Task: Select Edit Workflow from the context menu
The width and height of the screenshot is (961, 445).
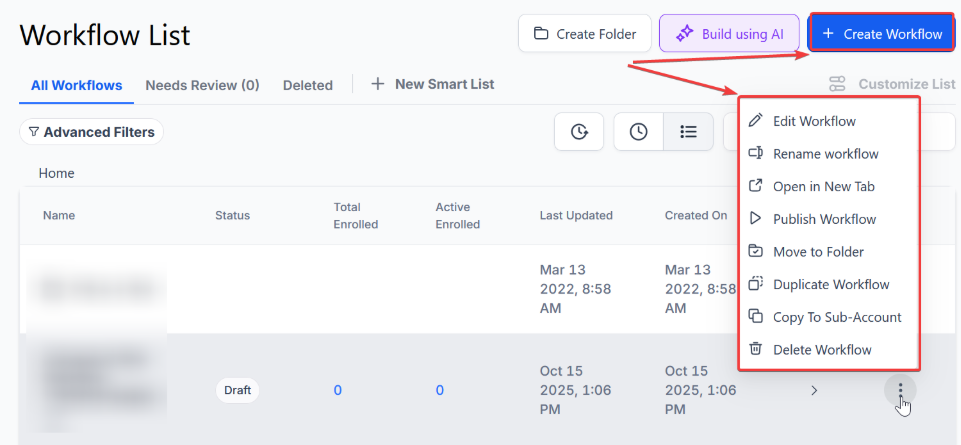Action: [814, 121]
